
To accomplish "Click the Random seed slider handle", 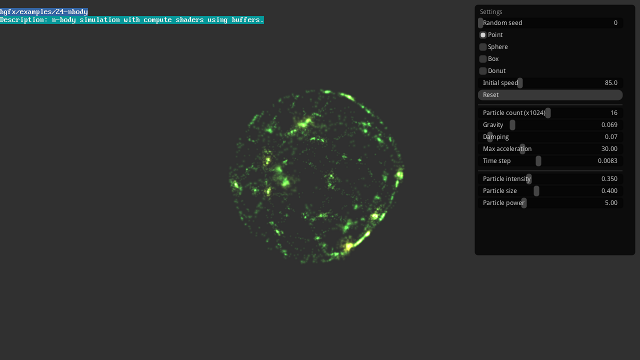I will click(x=480, y=23).
